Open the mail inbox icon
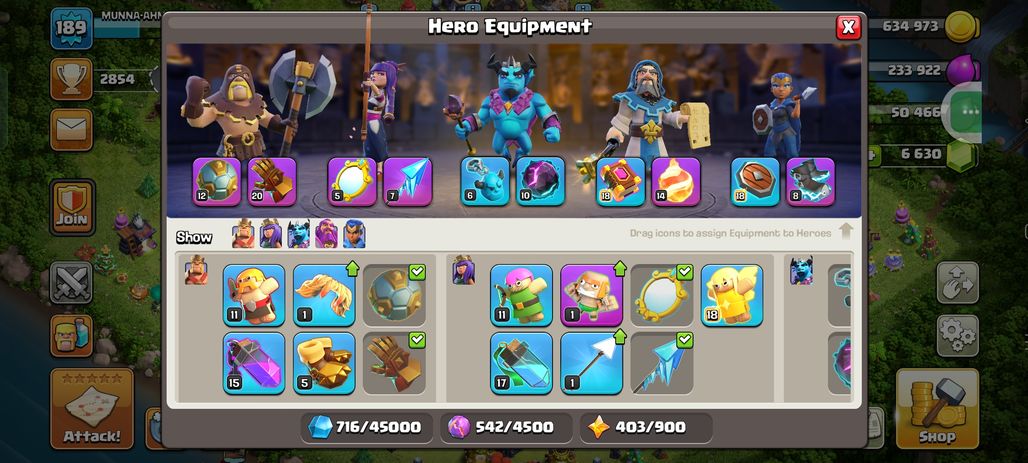The width and height of the screenshot is (1028, 463). 71,129
